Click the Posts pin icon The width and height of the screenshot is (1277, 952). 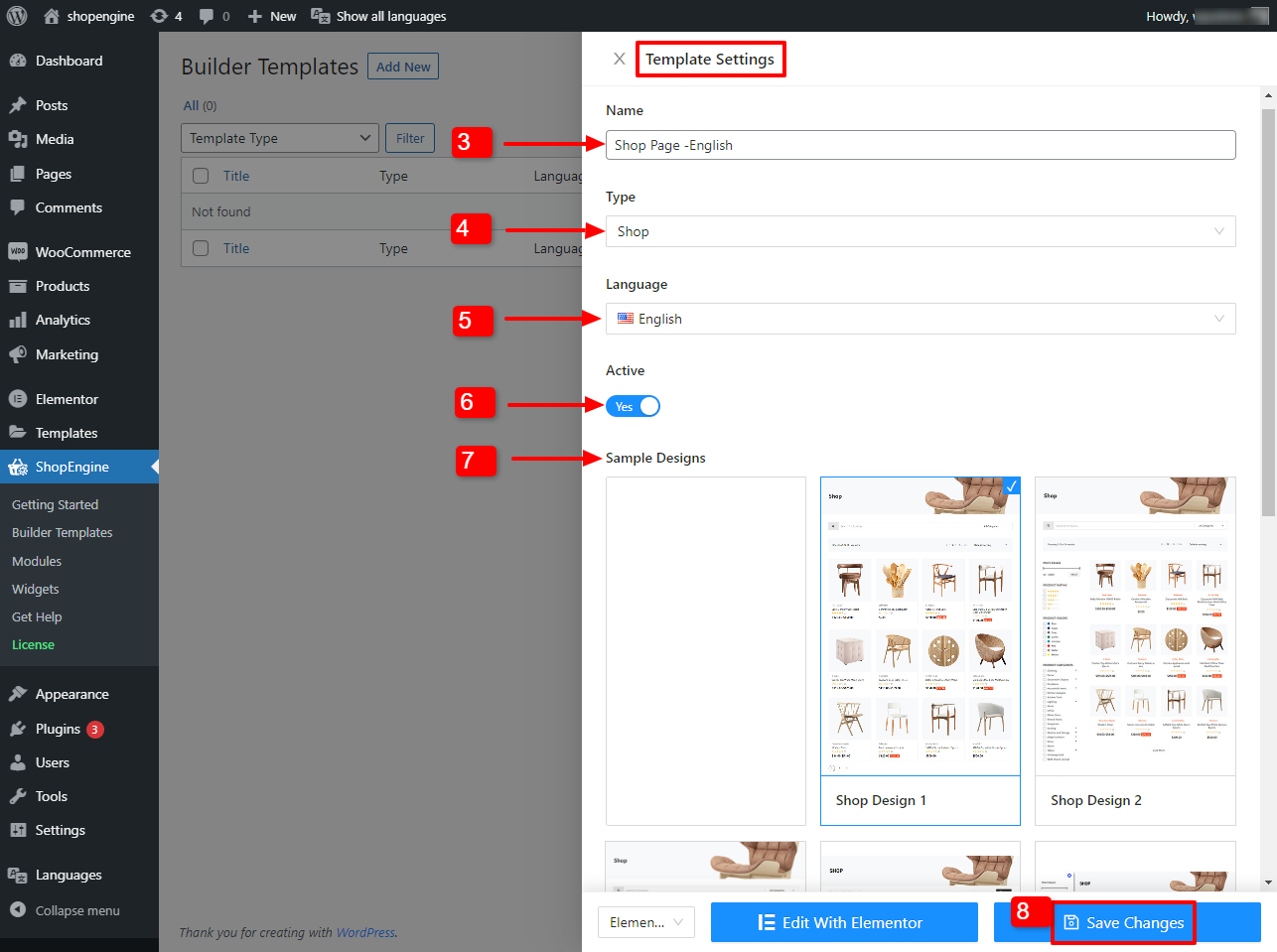coord(18,105)
